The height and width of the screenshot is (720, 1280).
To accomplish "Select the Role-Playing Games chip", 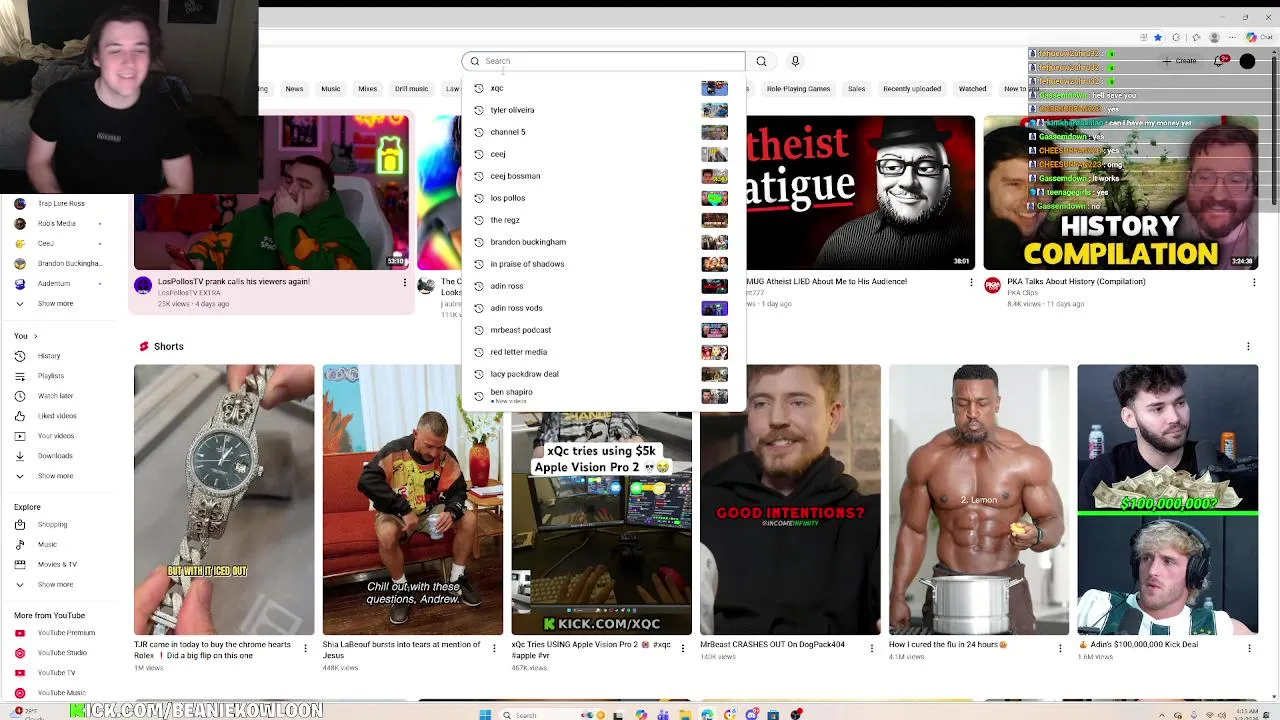I will [x=798, y=89].
